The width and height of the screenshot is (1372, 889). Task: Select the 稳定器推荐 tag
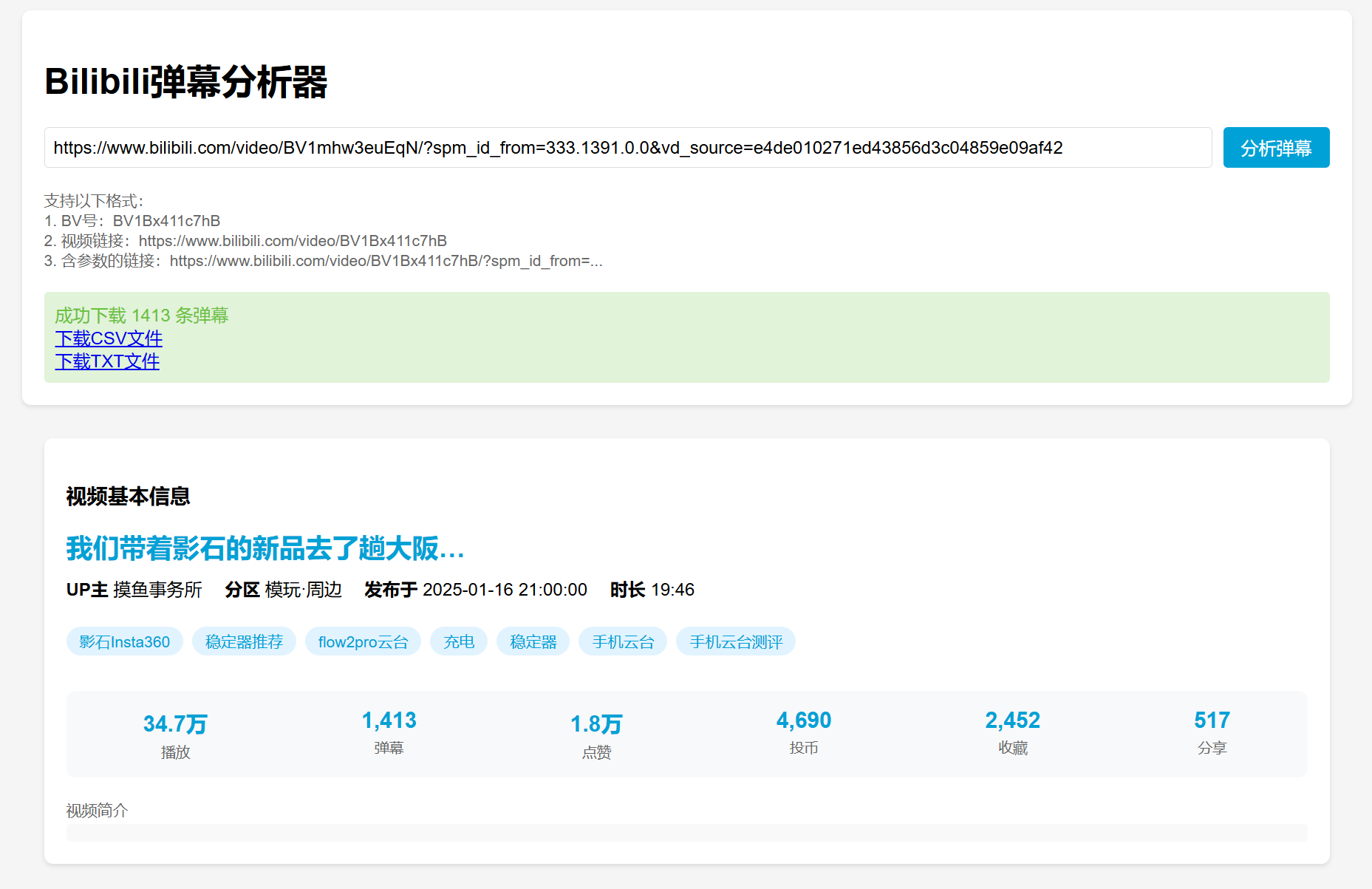(x=244, y=641)
